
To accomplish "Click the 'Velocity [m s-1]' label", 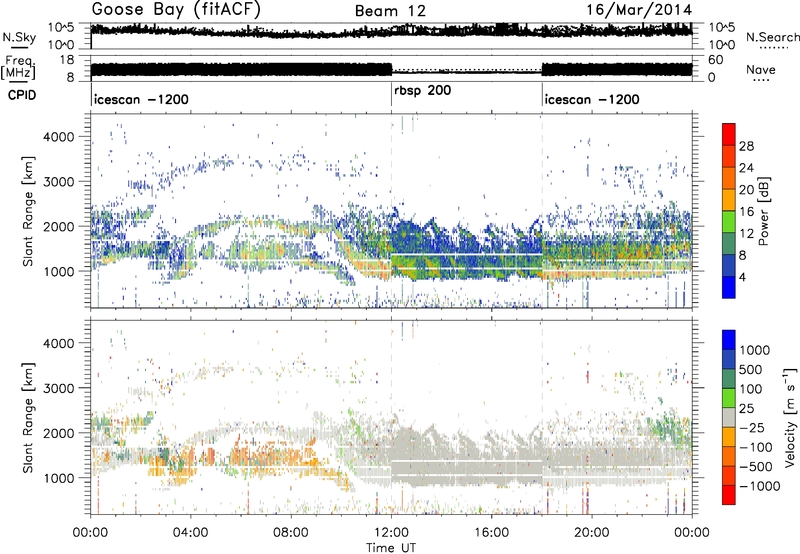I will tap(790, 417).
